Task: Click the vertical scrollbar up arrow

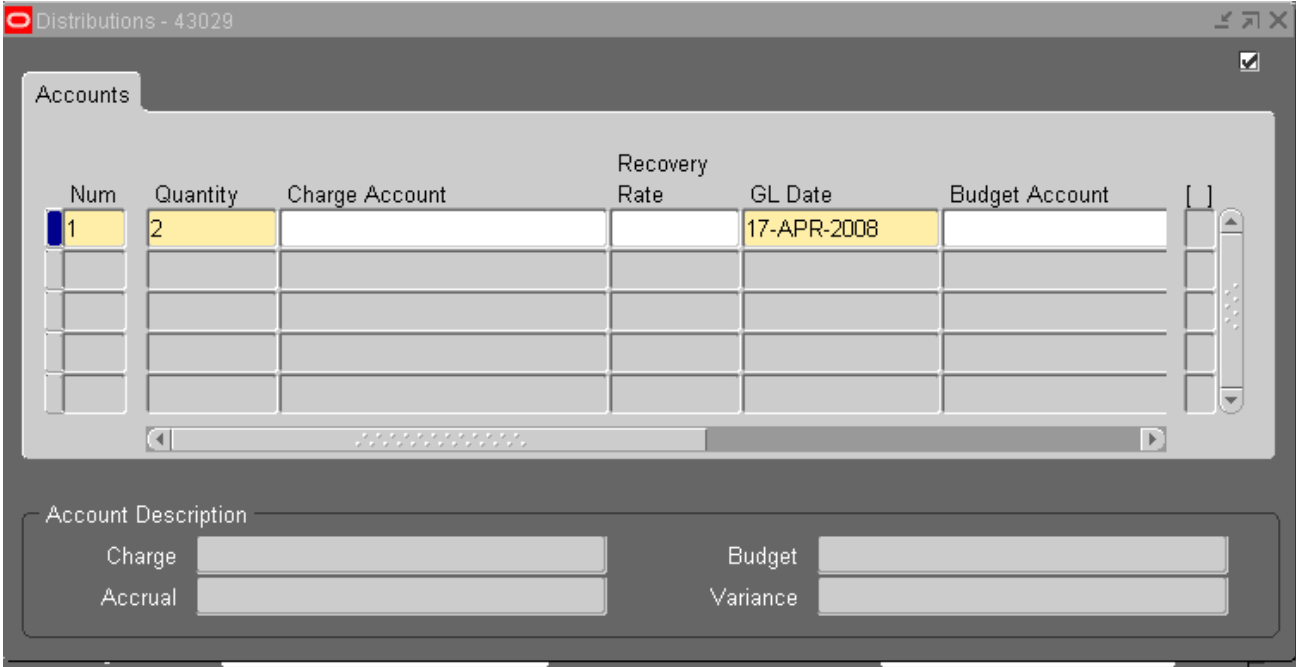Action: 1232,223
